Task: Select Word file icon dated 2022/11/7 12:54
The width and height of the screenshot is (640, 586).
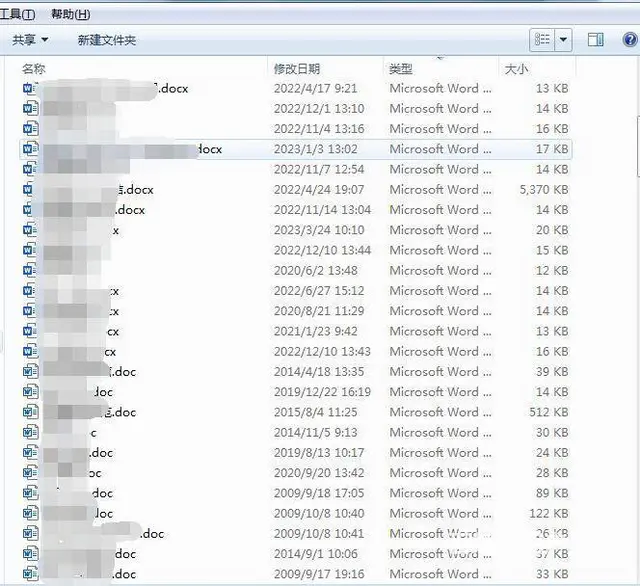Action: tap(30, 169)
